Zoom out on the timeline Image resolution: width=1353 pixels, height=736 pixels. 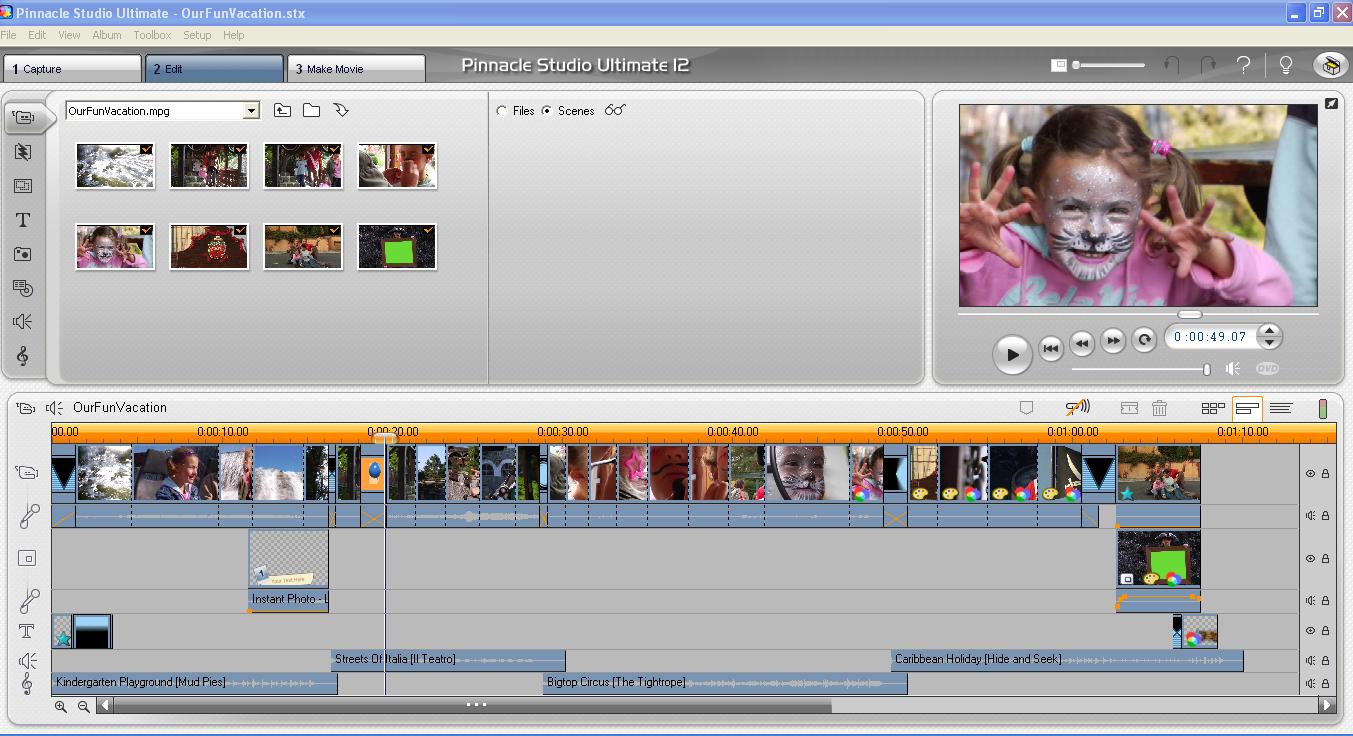click(x=83, y=706)
